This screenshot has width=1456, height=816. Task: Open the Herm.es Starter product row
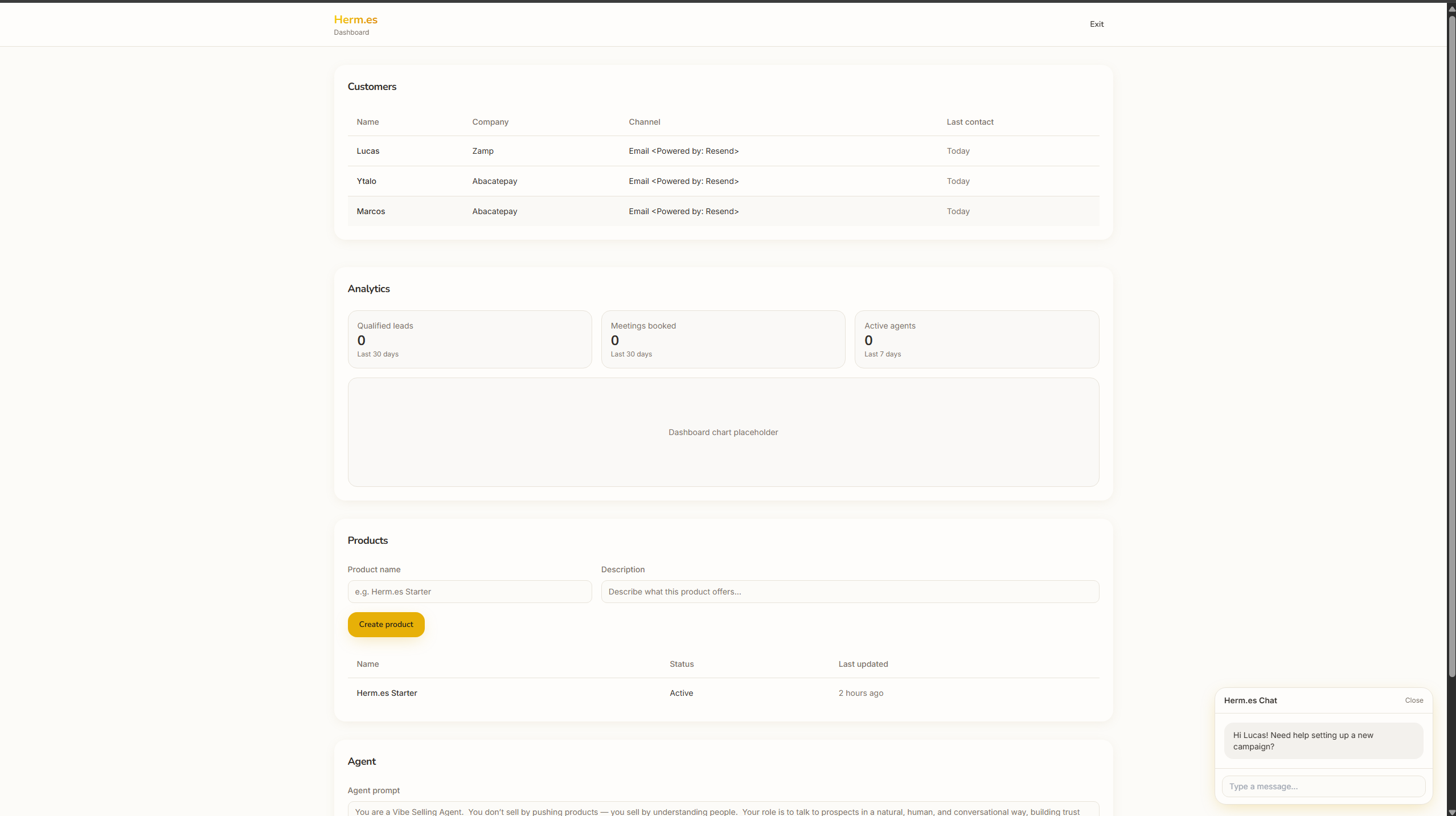pos(723,693)
